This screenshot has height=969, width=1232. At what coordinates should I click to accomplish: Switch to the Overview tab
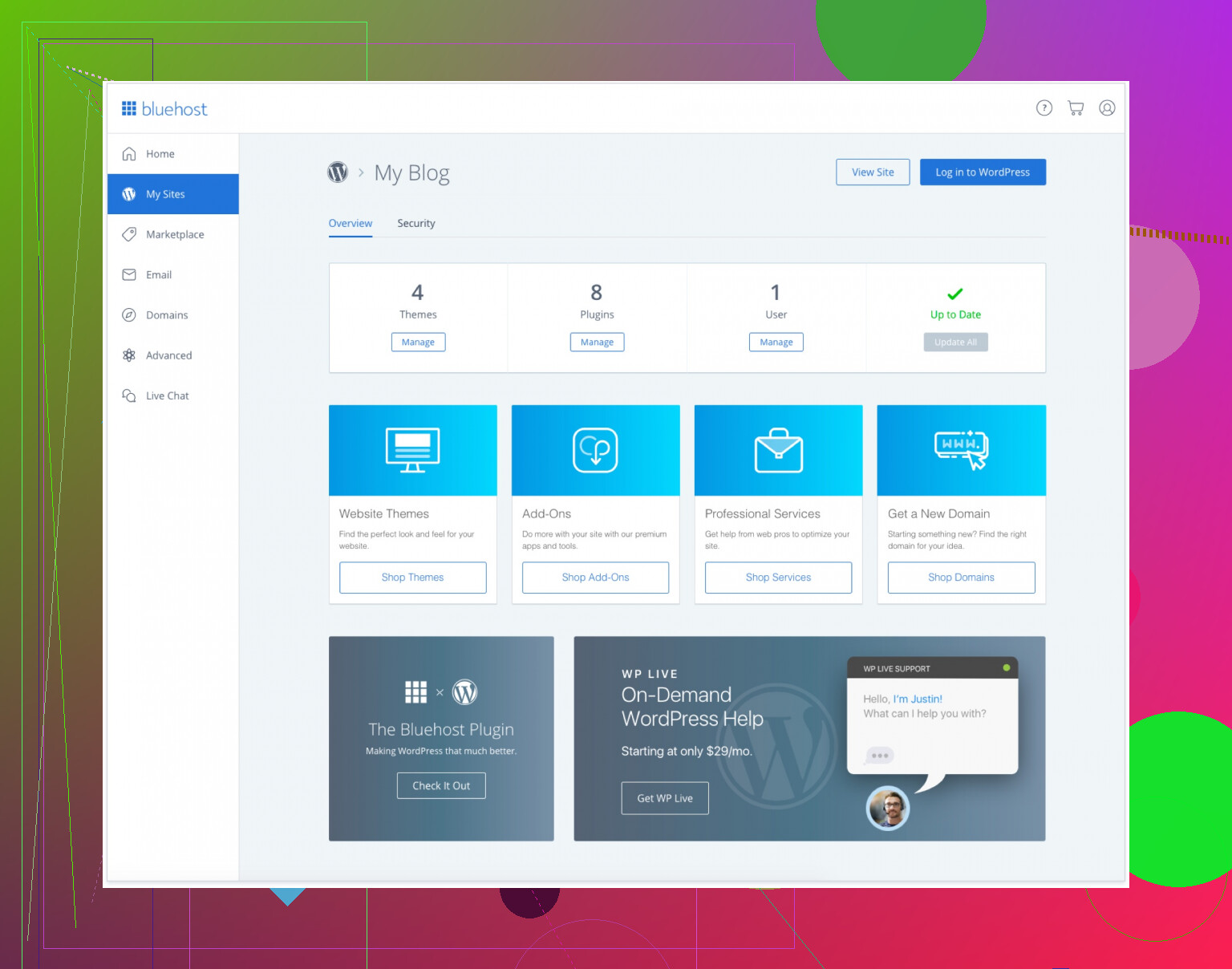tap(351, 223)
